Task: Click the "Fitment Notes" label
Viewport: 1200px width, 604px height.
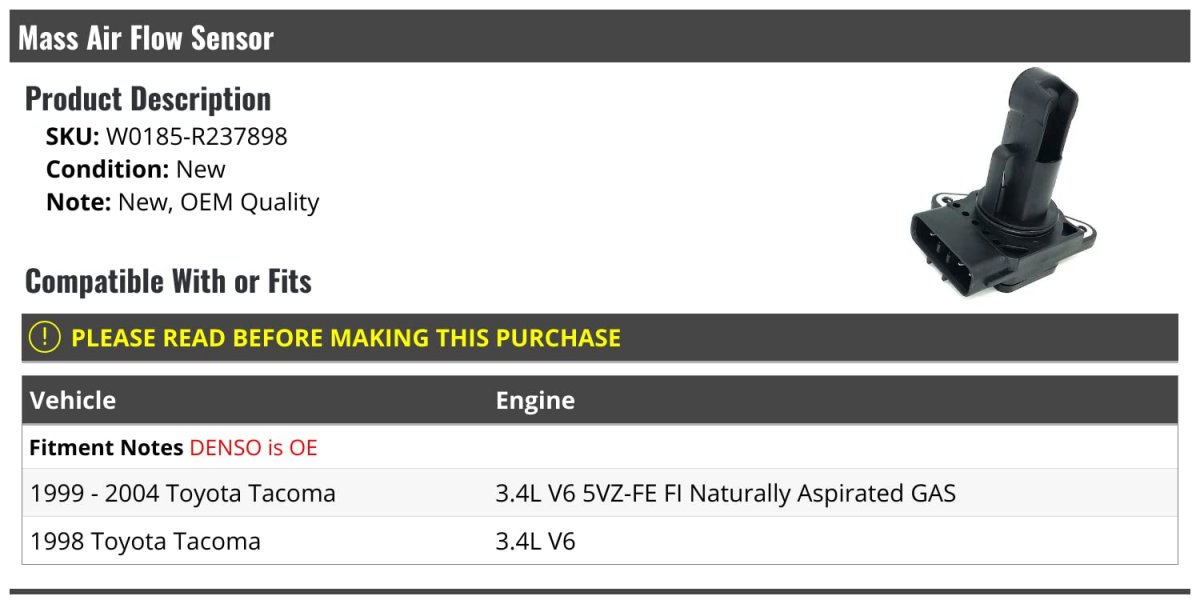Action: click(x=106, y=448)
